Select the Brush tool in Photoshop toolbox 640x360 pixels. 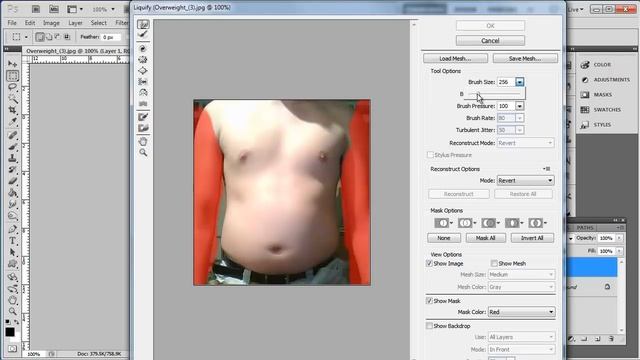pyautogui.click(x=12, y=147)
